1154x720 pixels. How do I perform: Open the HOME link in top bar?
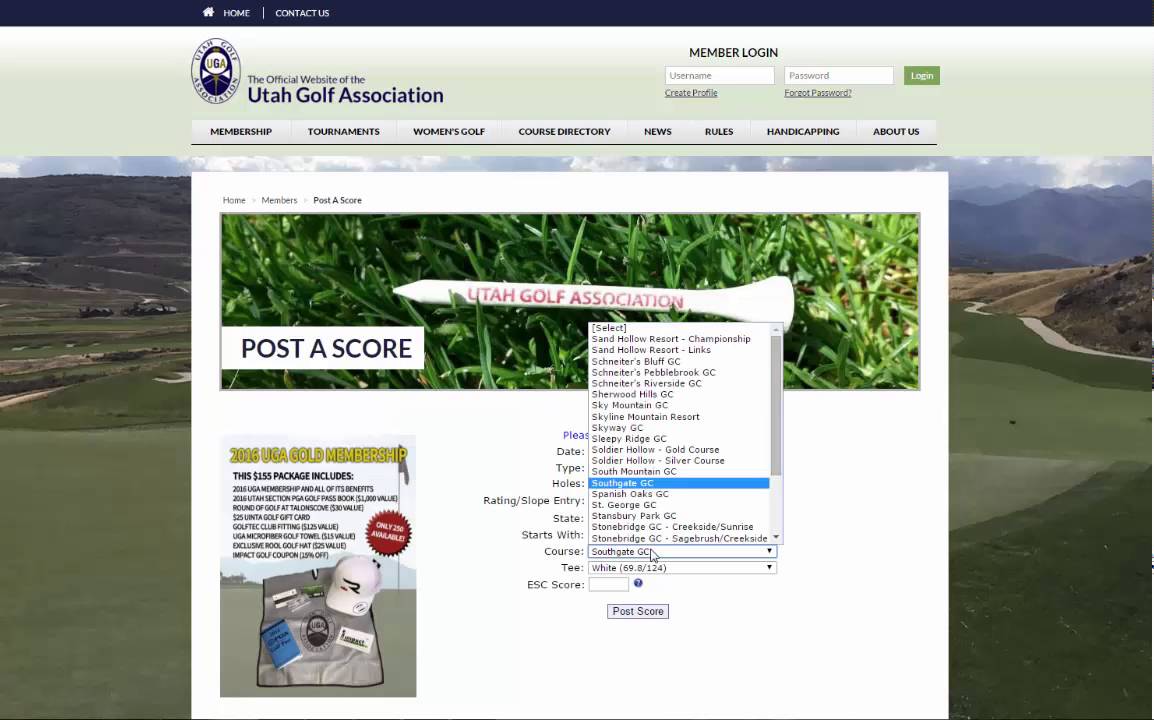(236, 13)
